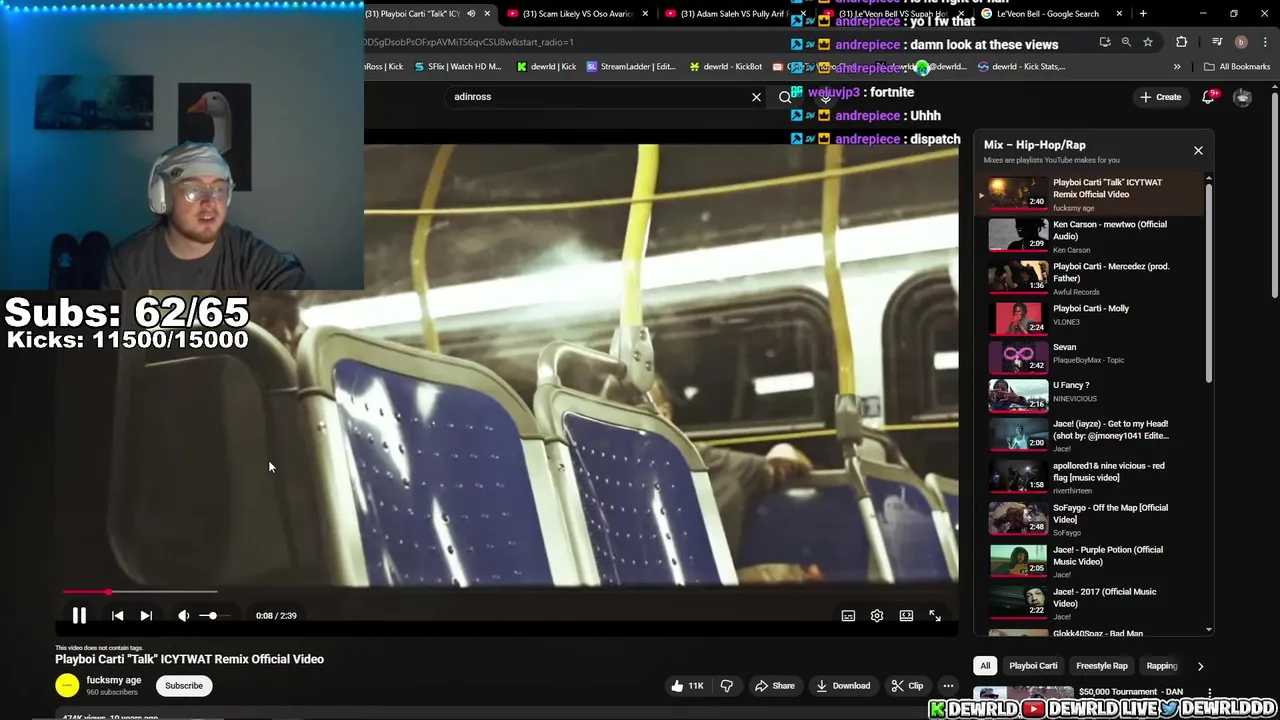Viewport: 1280px width, 720px height.
Task: Play SoFaygo - Off the Map
Action: coord(1090,519)
